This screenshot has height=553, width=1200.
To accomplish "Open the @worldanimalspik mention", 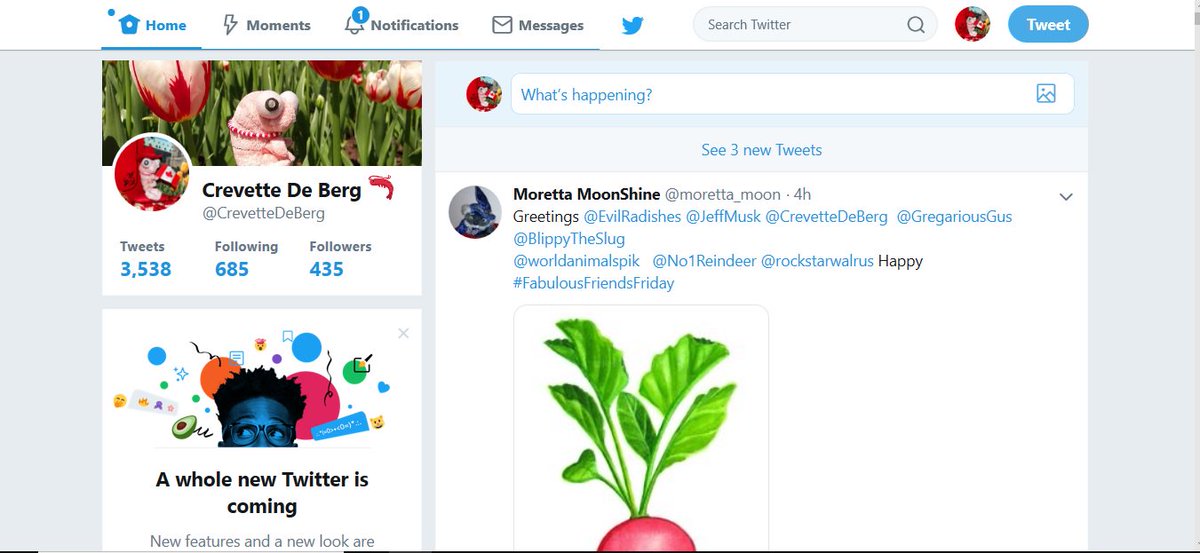I will point(576,261).
